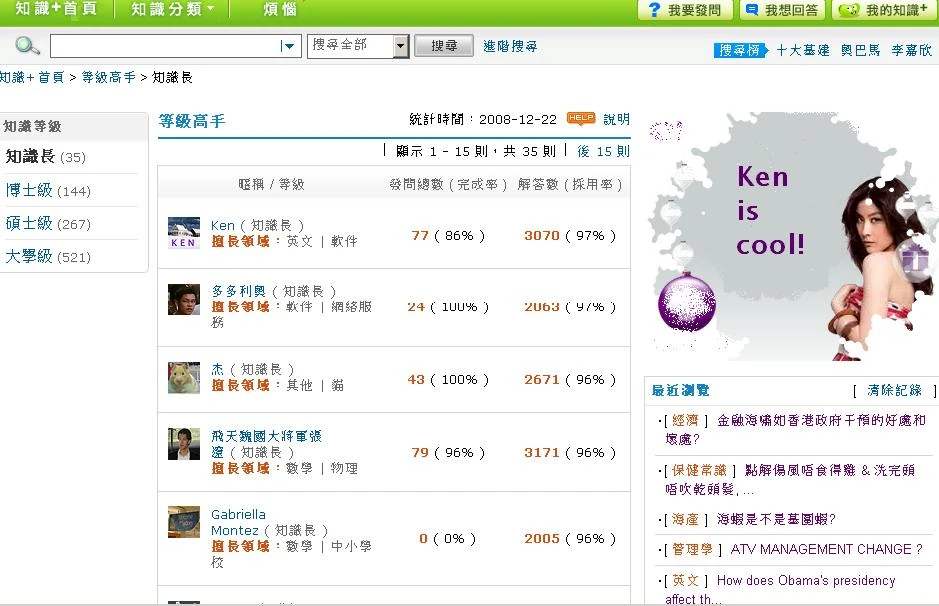Open the 經濟 category tag

[x=685, y=420]
